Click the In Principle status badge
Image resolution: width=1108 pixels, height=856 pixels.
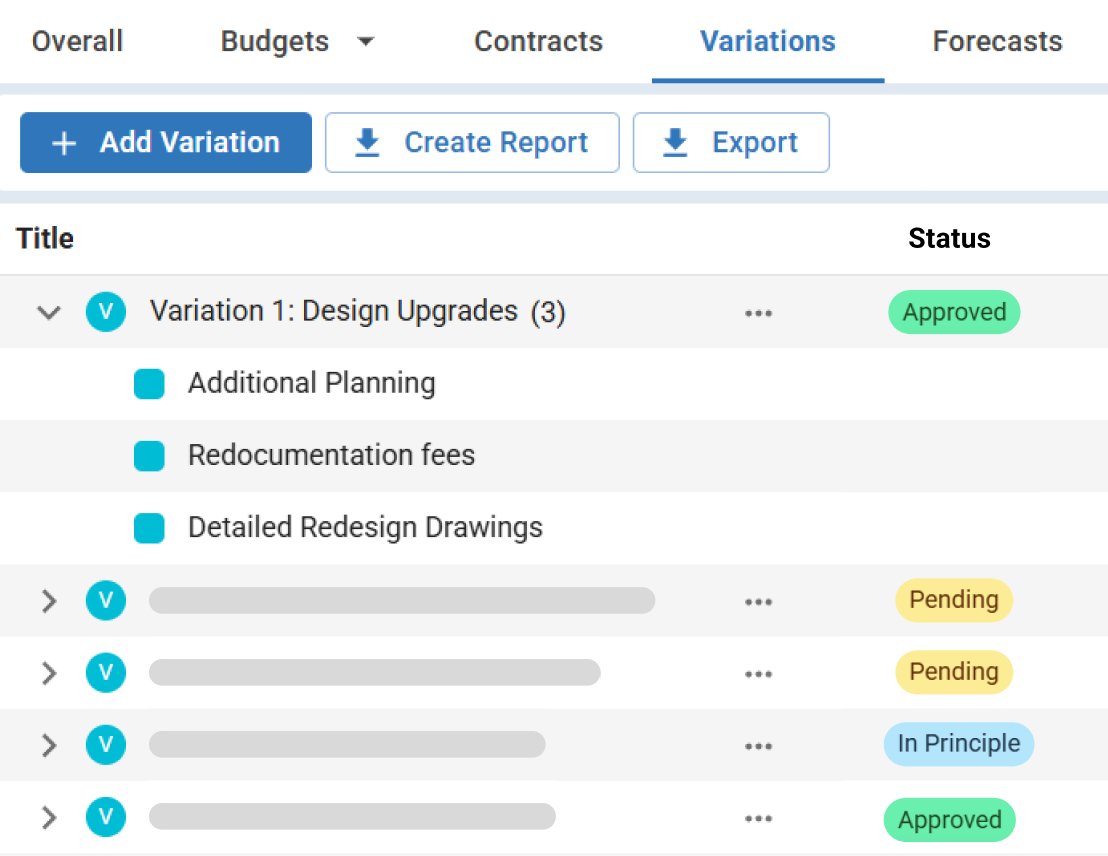(958, 744)
